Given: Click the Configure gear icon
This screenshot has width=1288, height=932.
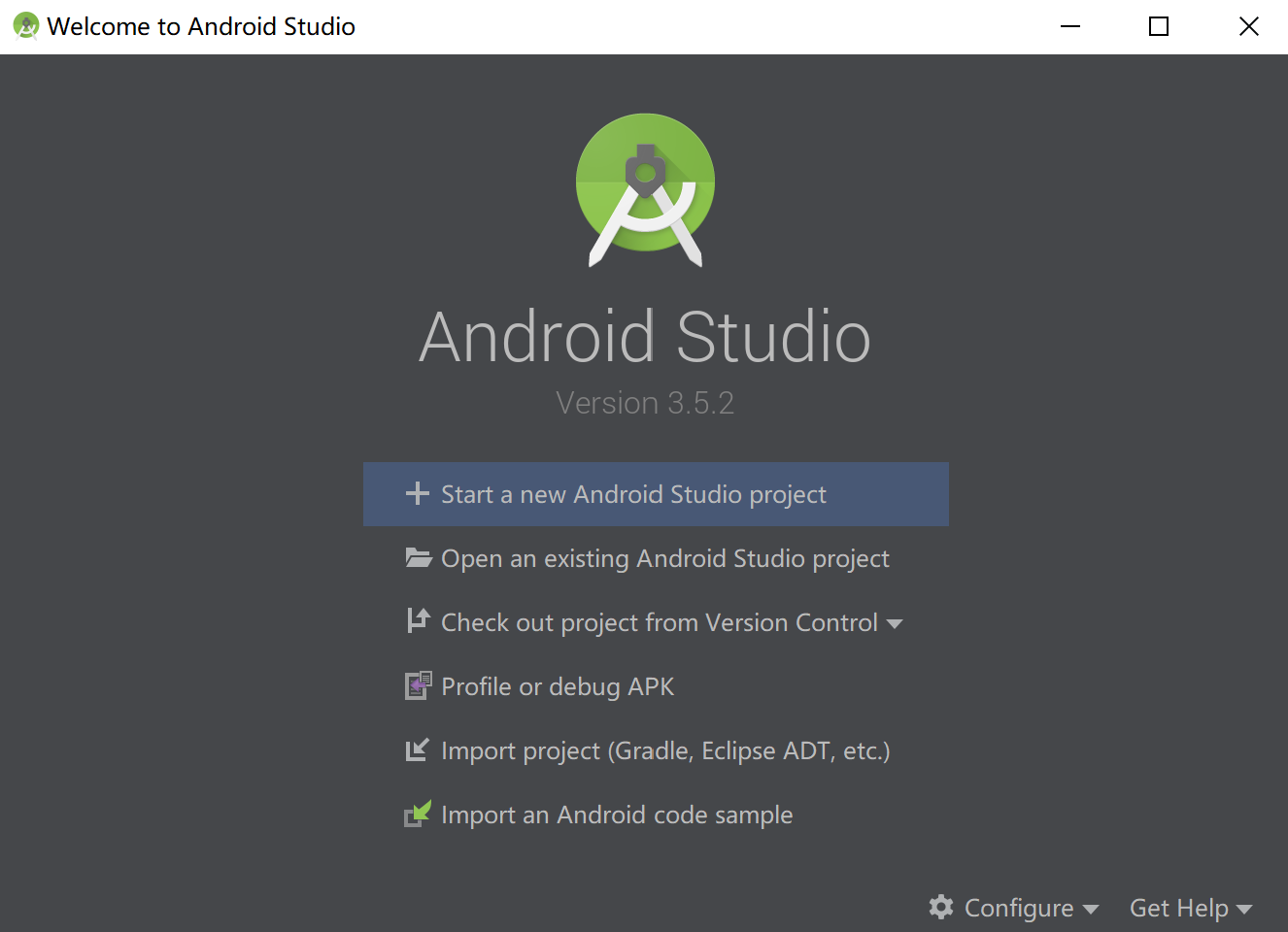Looking at the screenshot, I should [x=940, y=907].
